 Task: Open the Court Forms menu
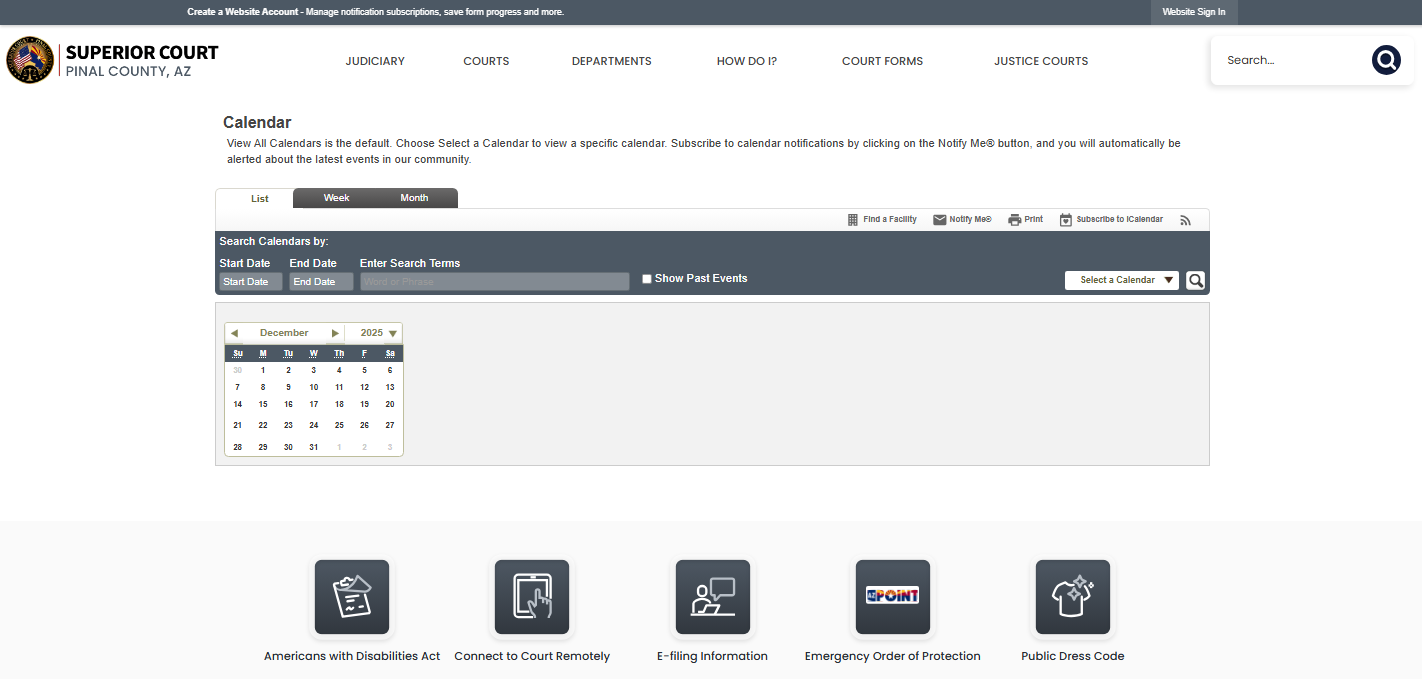pos(882,61)
